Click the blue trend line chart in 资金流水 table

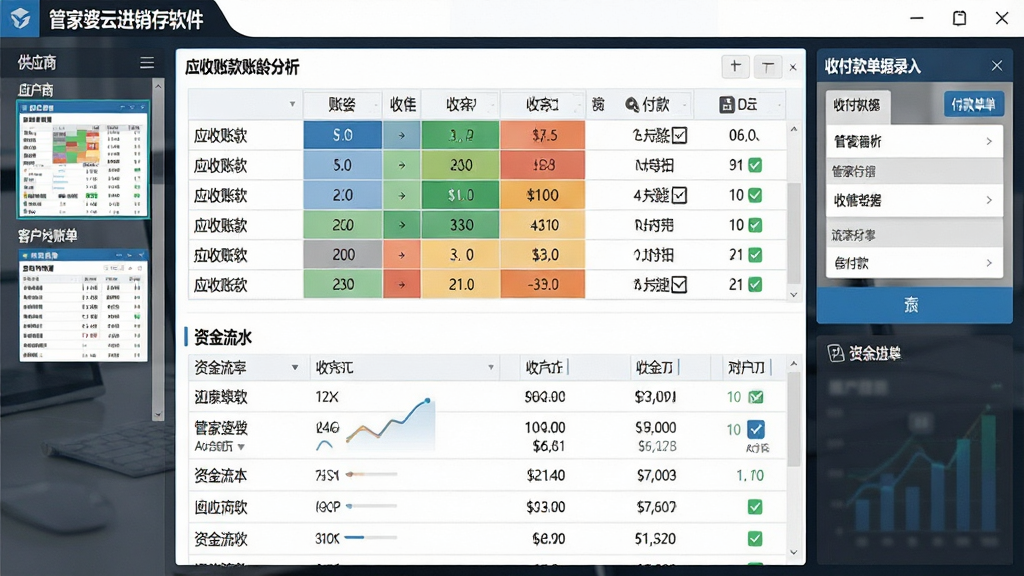pos(390,422)
